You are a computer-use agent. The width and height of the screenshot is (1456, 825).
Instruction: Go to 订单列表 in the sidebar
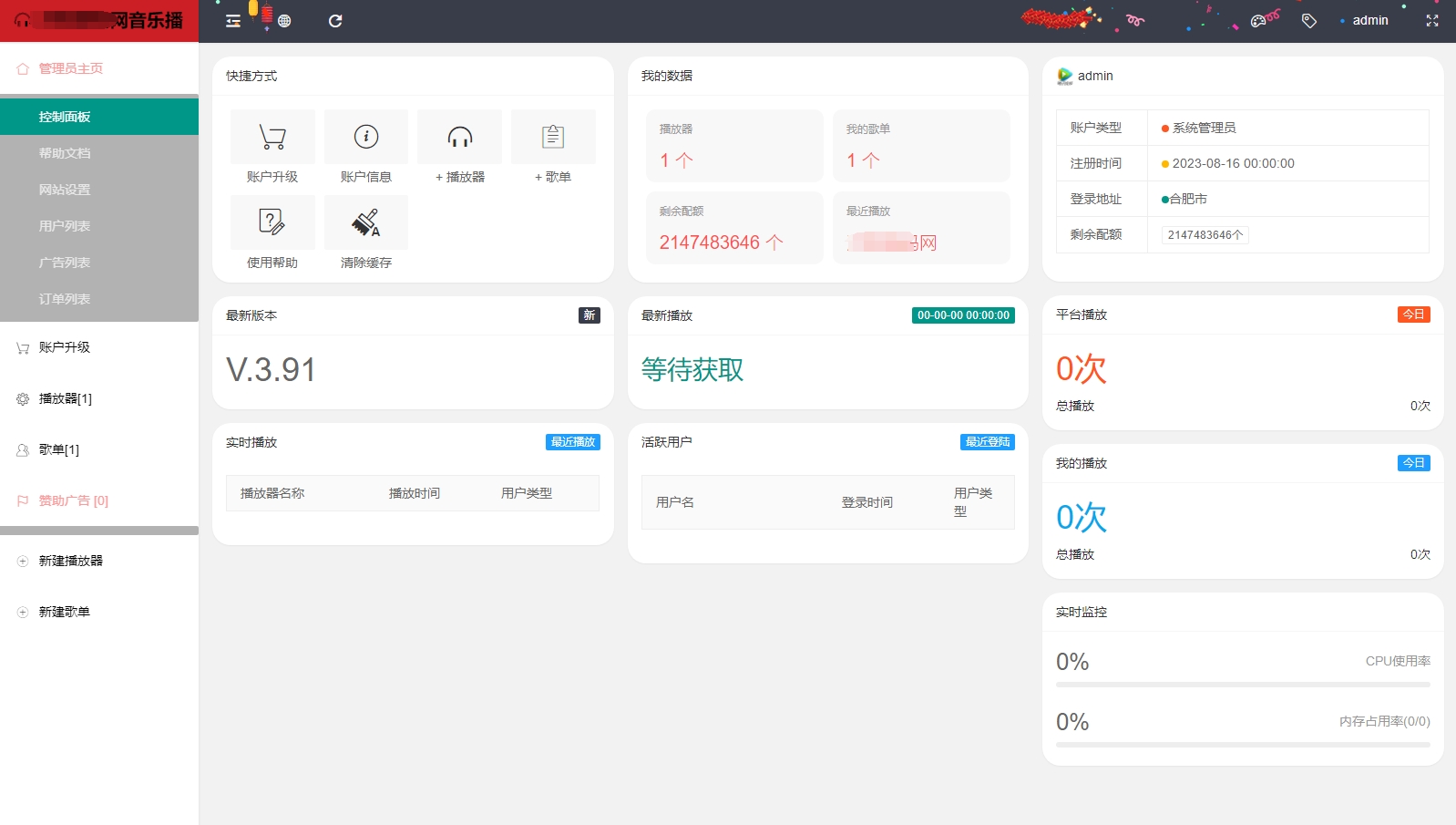[x=65, y=299]
